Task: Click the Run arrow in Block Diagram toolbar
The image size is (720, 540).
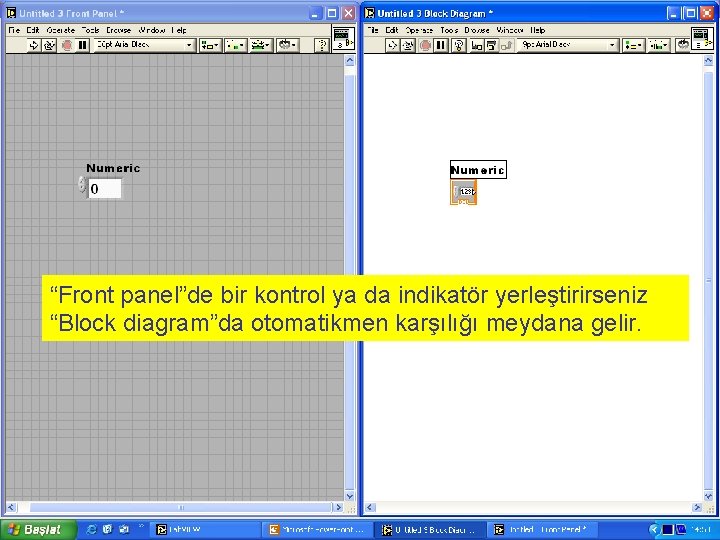Action: (x=392, y=45)
